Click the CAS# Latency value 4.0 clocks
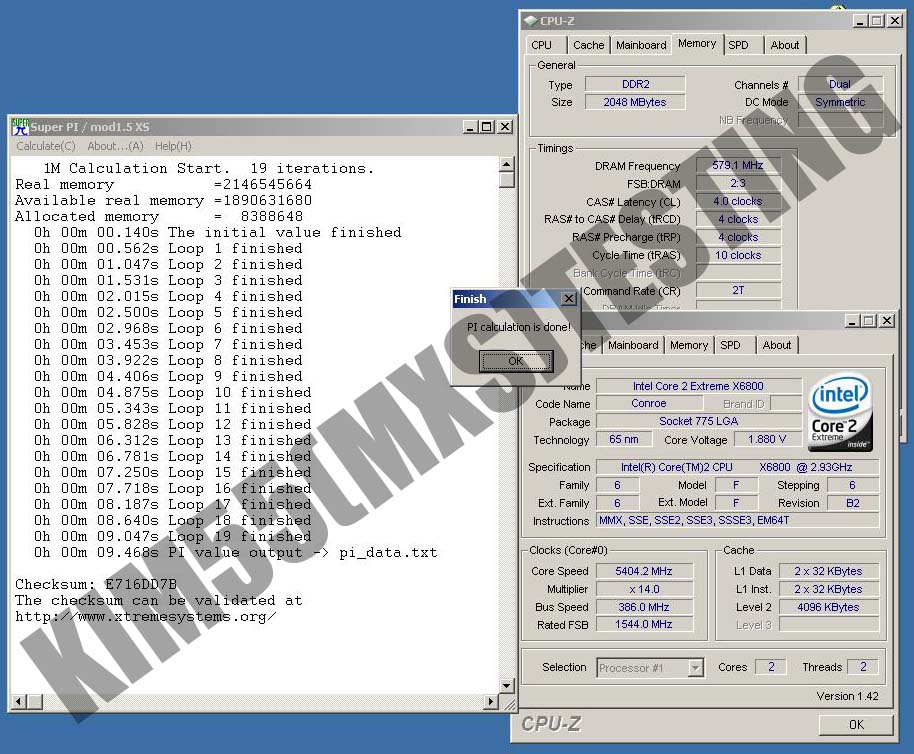Viewport: 914px width, 754px height. tap(738, 202)
